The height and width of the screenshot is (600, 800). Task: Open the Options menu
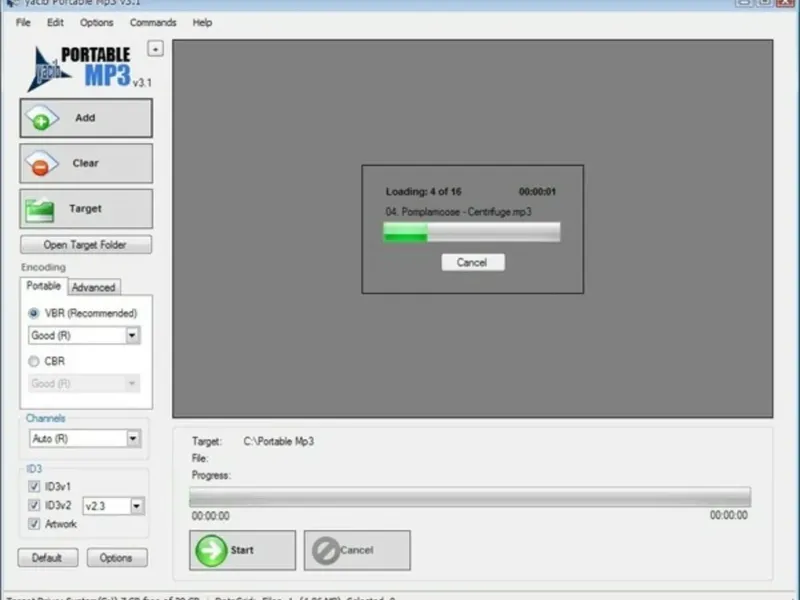(x=96, y=22)
